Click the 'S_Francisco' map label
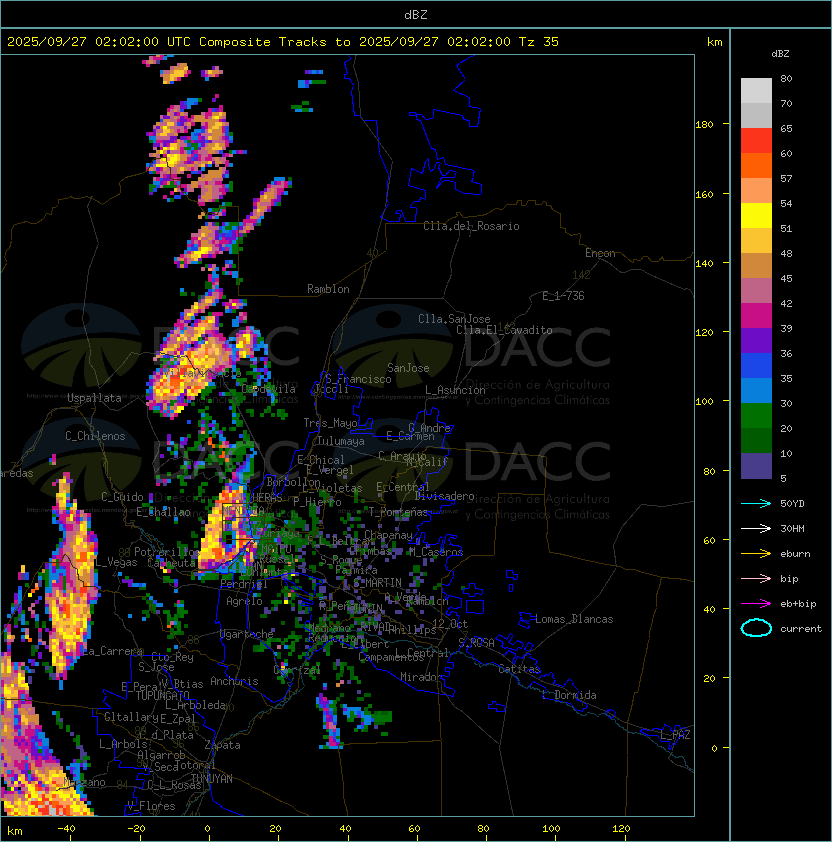The width and height of the screenshot is (832, 842). tap(358, 379)
